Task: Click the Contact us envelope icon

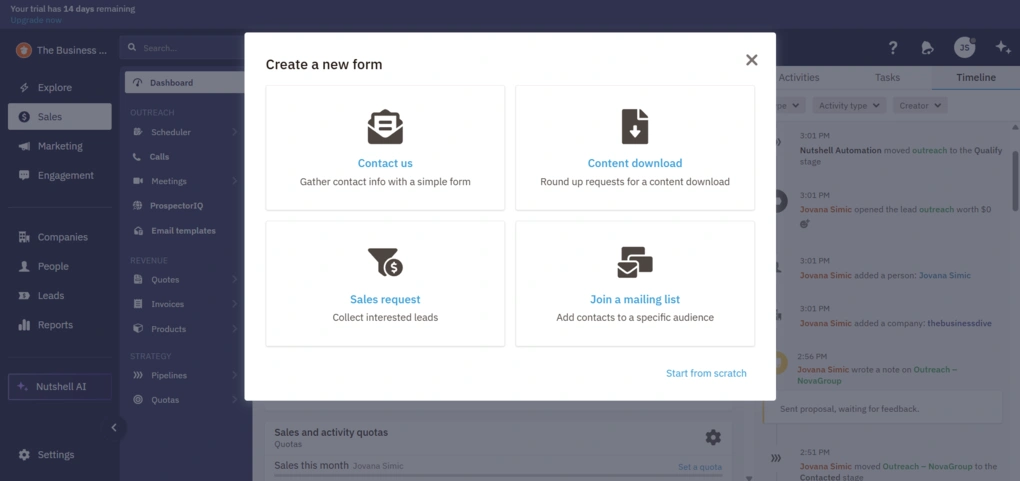Action: pos(385,127)
